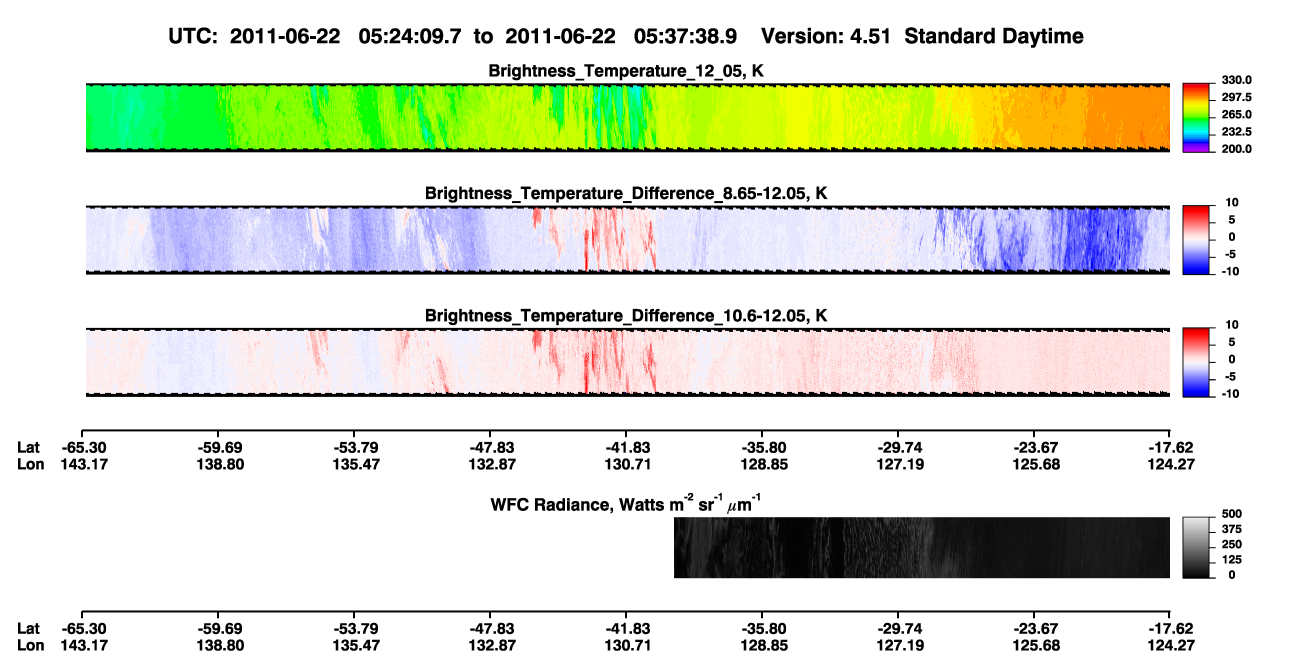Image resolution: width=1300 pixels, height=667 pixels.
Task: Click the 375 label on radiance colorbar
Action: click(x=1231, y=529)
